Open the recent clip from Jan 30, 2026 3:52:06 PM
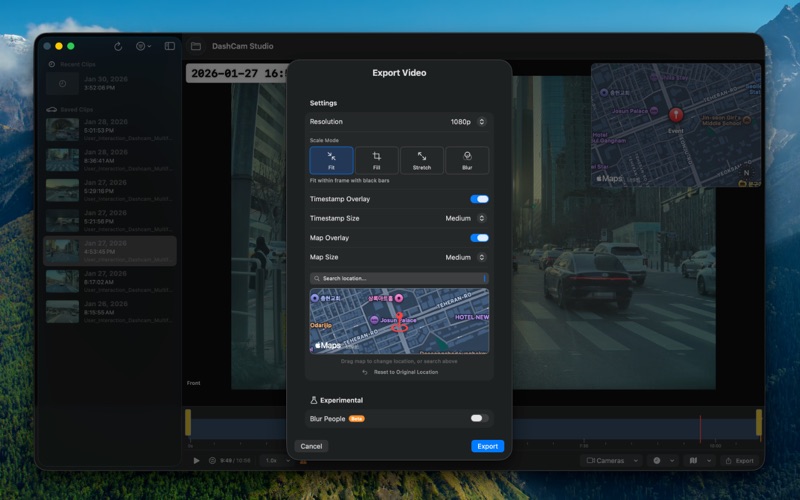This screenshot has height=500, width=800. 110,84
